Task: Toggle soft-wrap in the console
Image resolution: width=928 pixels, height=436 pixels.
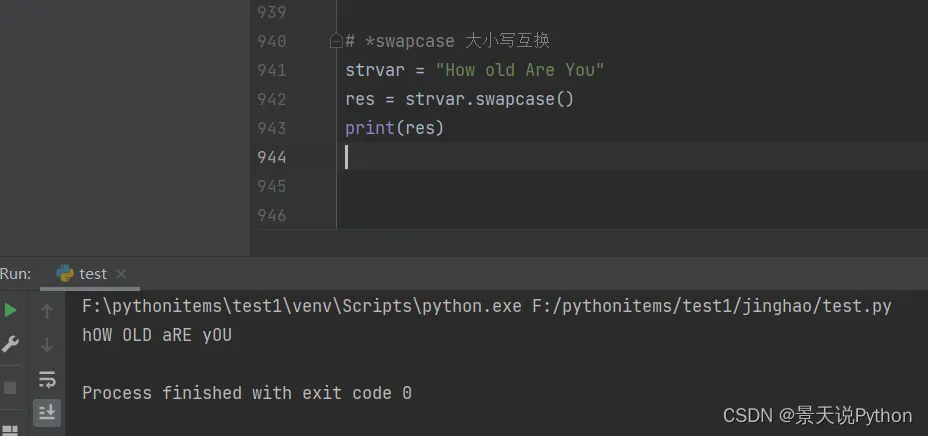Action: 47,379
